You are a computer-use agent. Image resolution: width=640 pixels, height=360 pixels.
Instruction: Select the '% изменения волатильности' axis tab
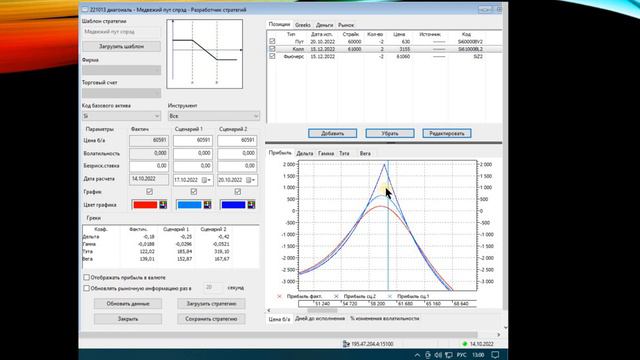click(384, 318)
